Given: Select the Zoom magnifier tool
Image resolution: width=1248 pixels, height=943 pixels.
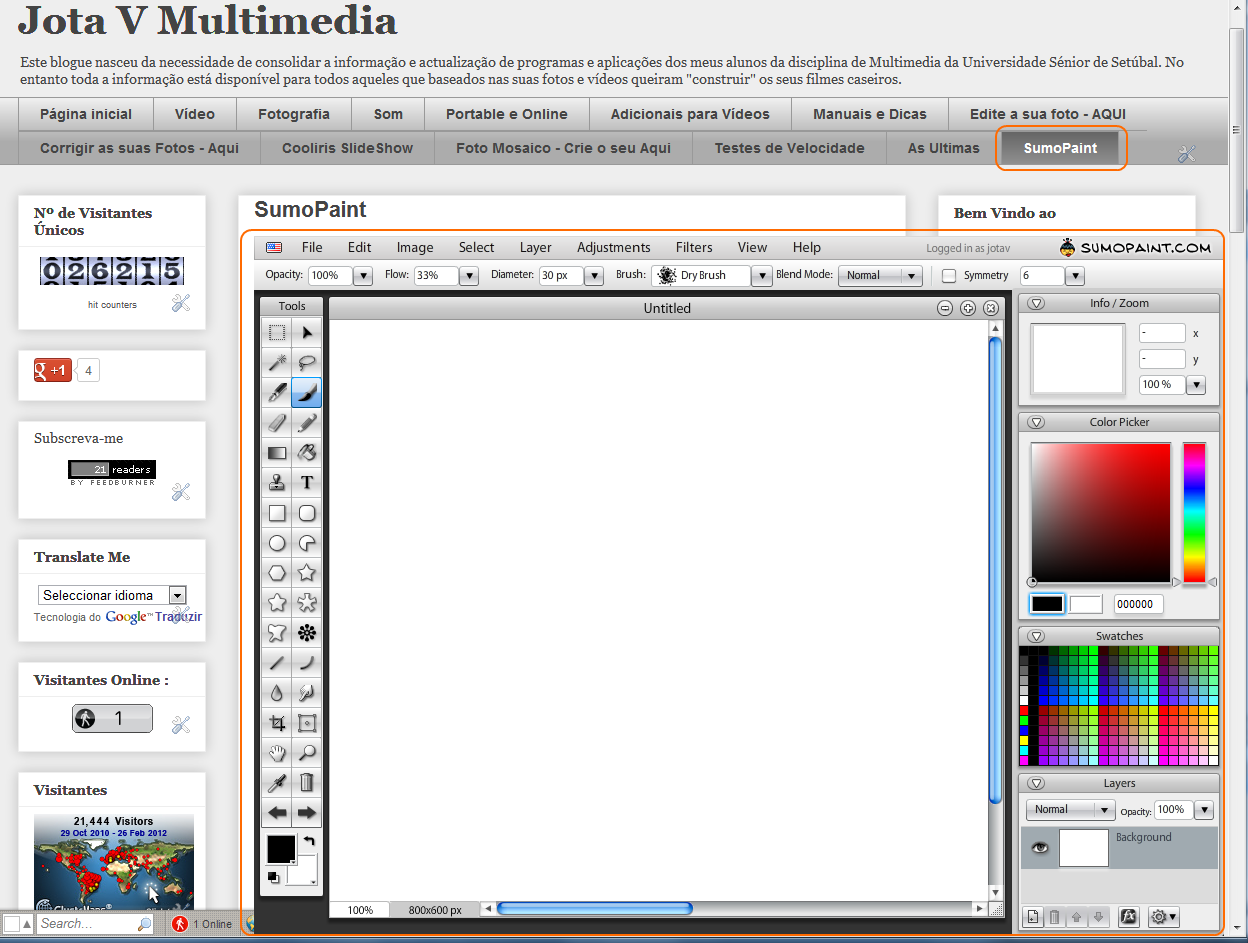Looking at the screenshot, I should (x=307, y=753).
